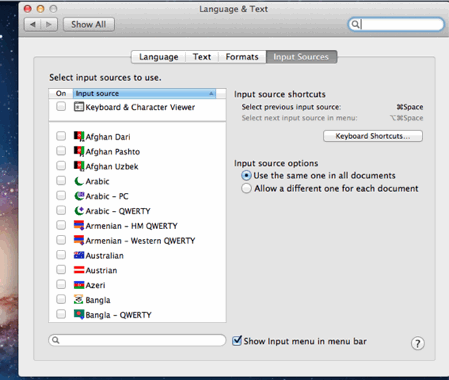449x380 pixels.
Task: Tick the Armenian – HM QWERTY checkbox
Action: 61,225
